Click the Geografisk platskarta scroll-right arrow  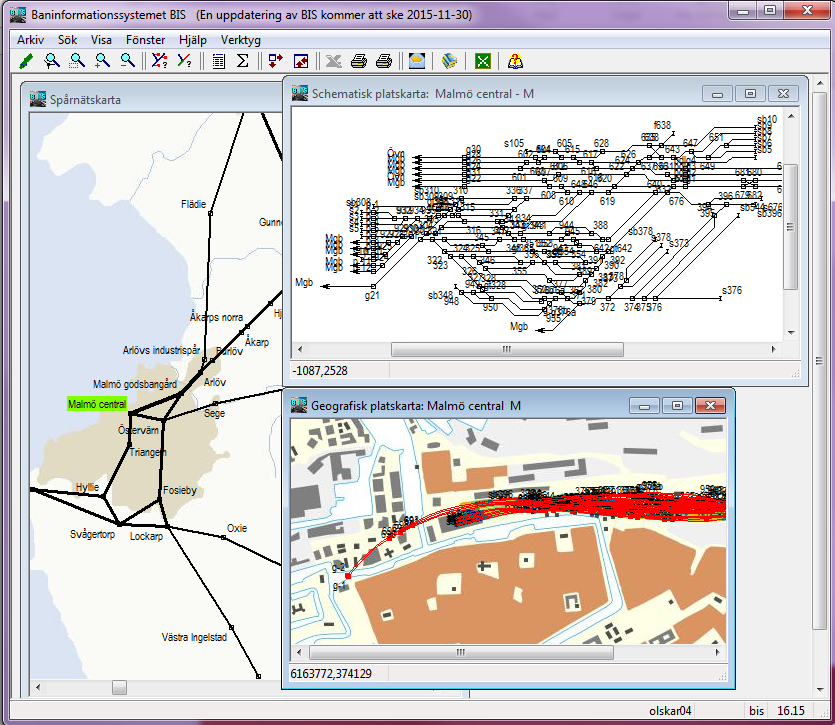click(x=717, y=652)
